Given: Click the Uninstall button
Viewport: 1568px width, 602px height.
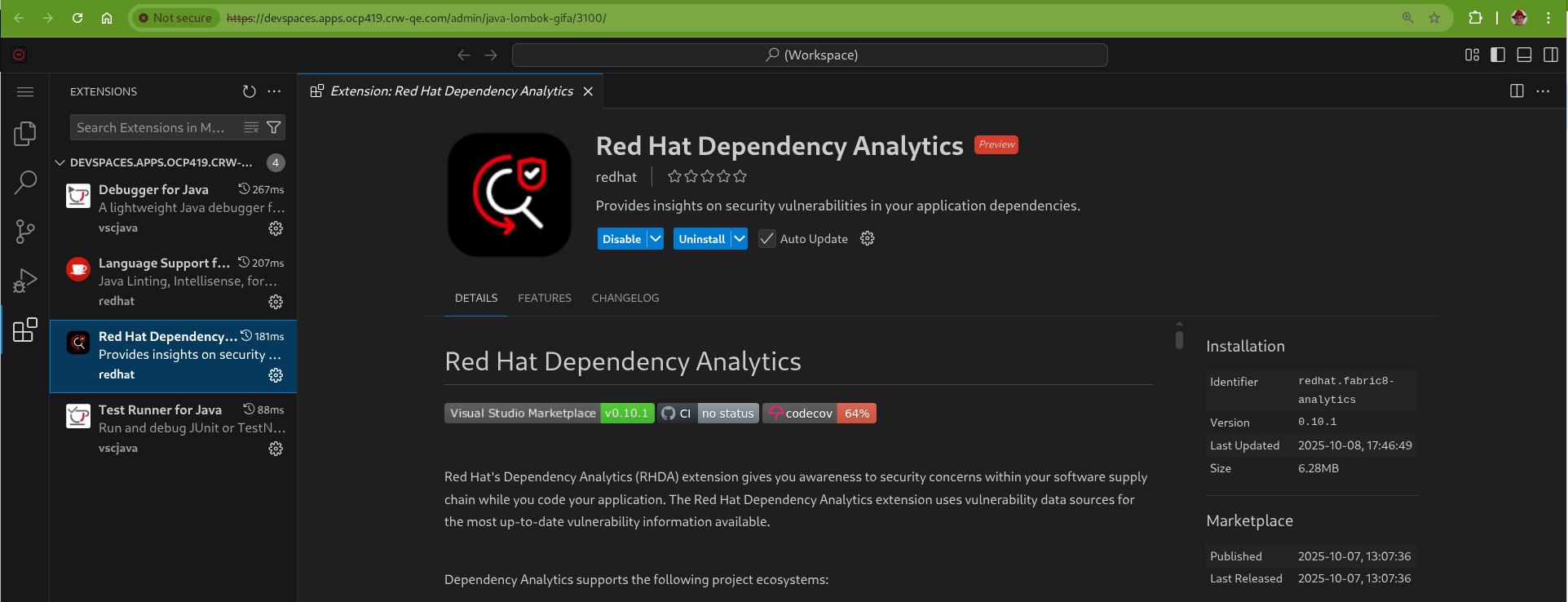Looking at the screenshot, I should (x=702, y=238).
